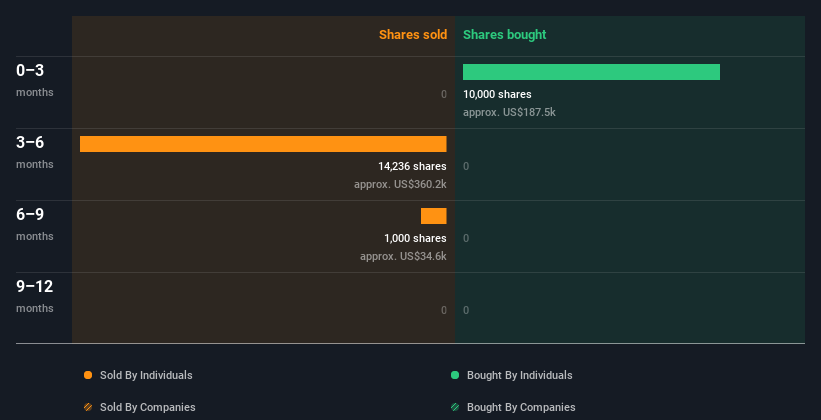The width and height of the screenshot is (821, 420).
Task: Select the 'Bought By Individuals' legend label
Action: pos(519,375)
